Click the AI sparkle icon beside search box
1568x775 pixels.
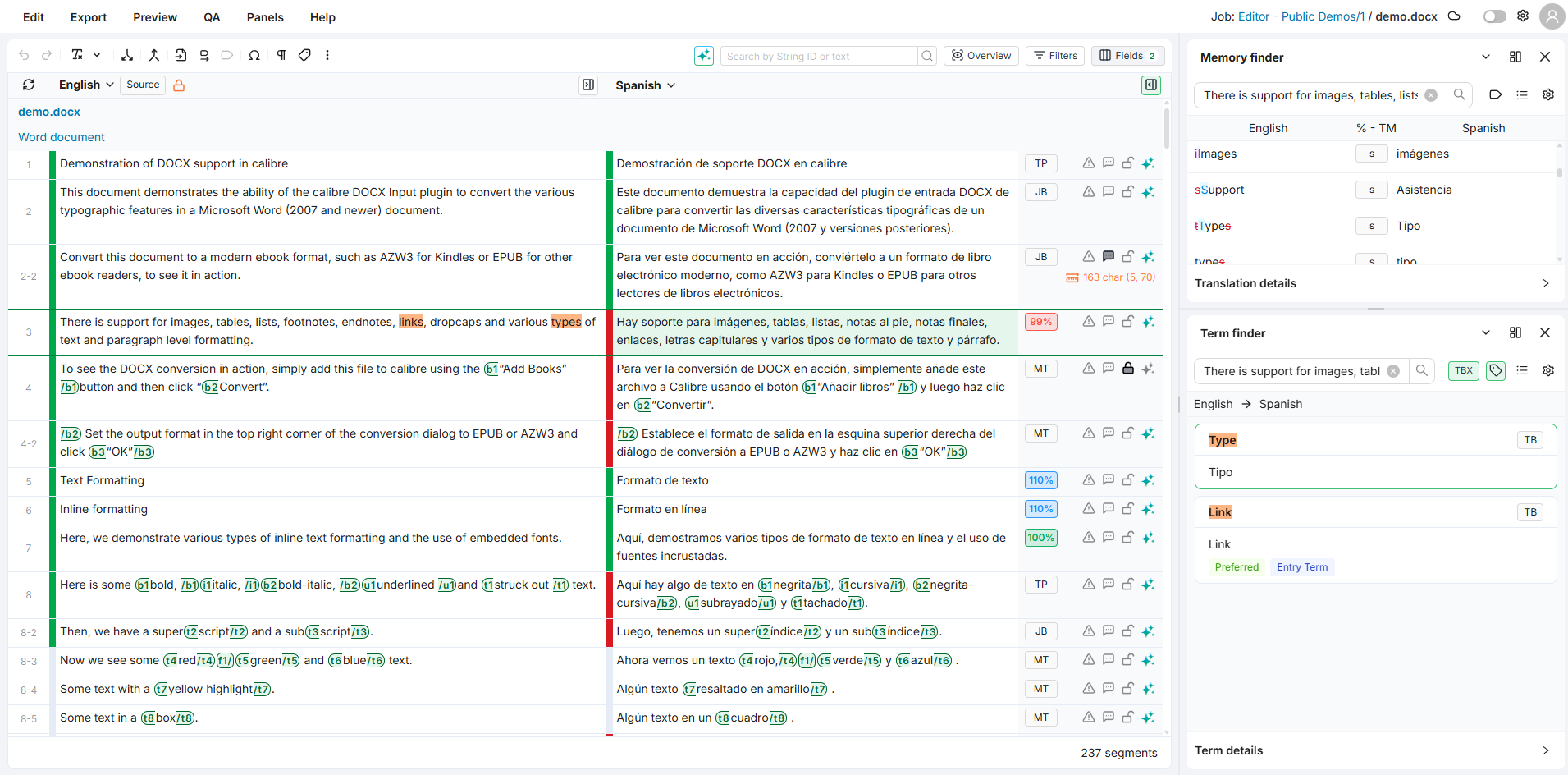click(703, 56)
